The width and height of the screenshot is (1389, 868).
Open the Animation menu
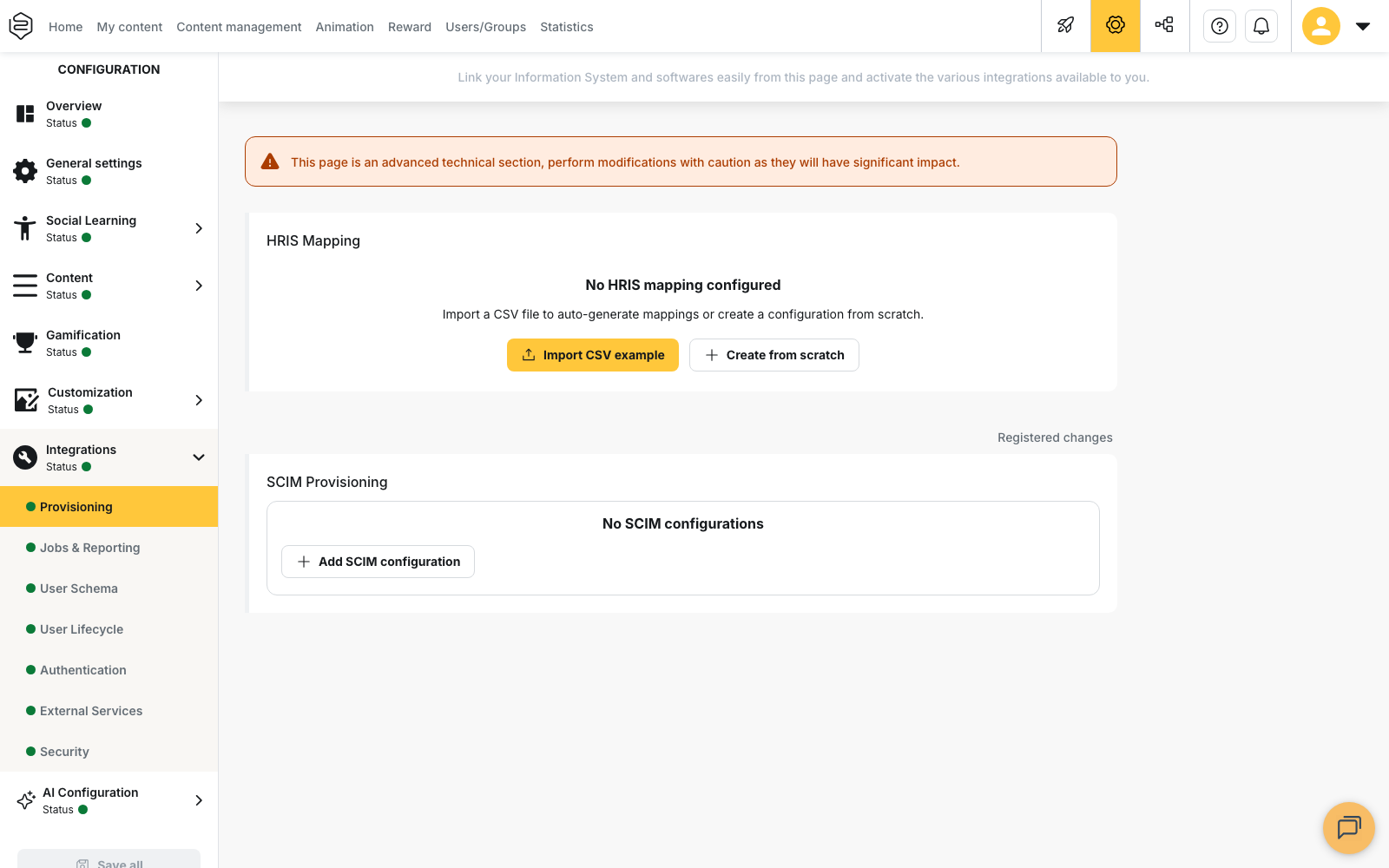coord(345,27)
